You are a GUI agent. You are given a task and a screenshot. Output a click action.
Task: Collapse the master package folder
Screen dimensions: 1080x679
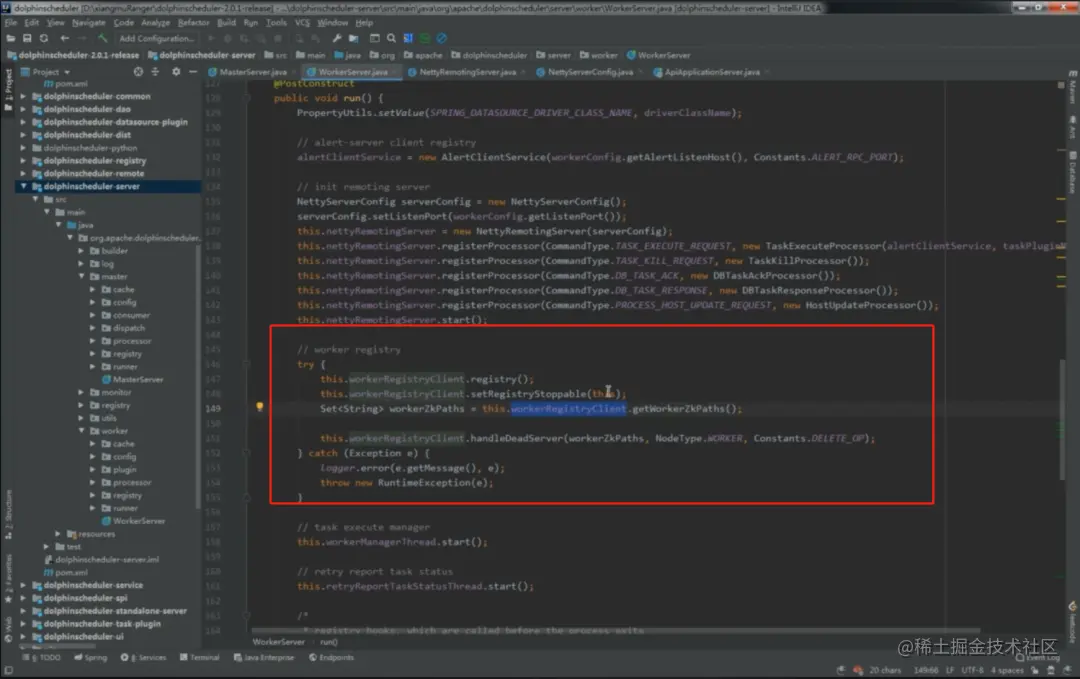81,276
